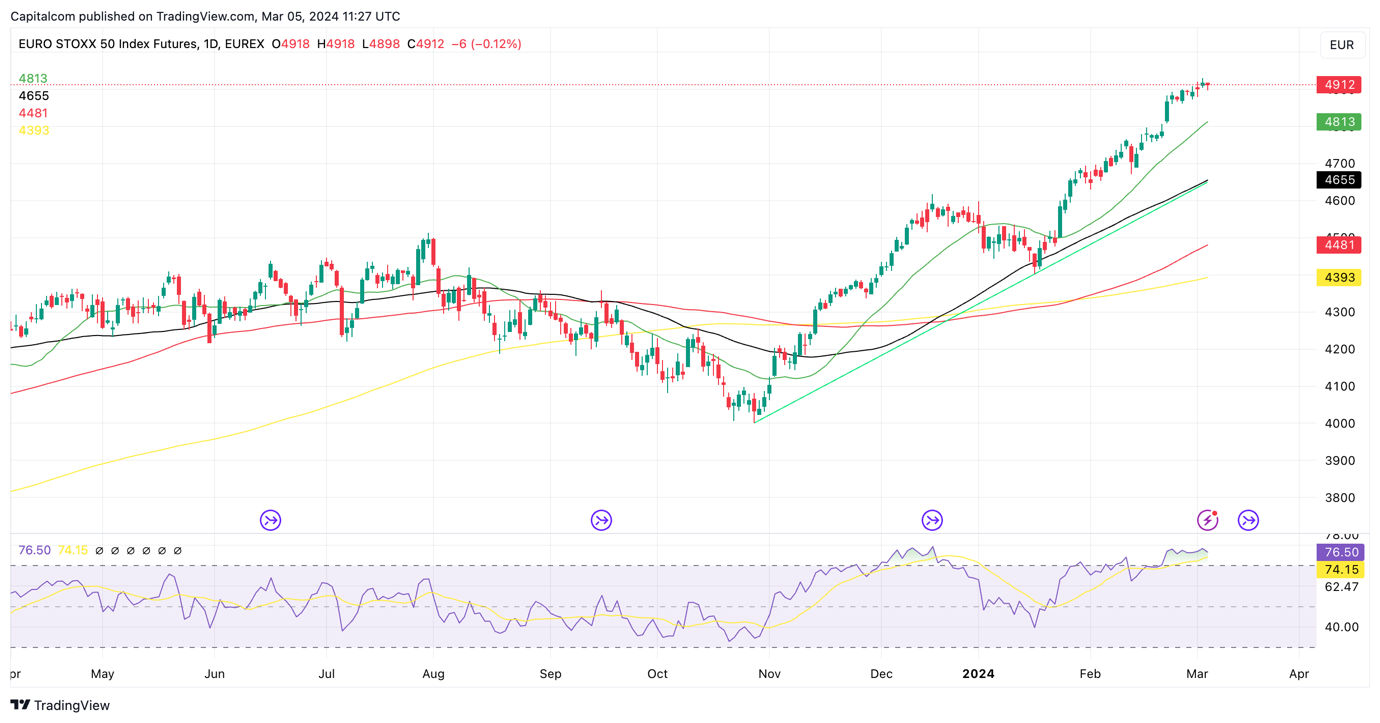
Task: Click the yellow 4393 moving average price label
Action: pos(1339,277)
